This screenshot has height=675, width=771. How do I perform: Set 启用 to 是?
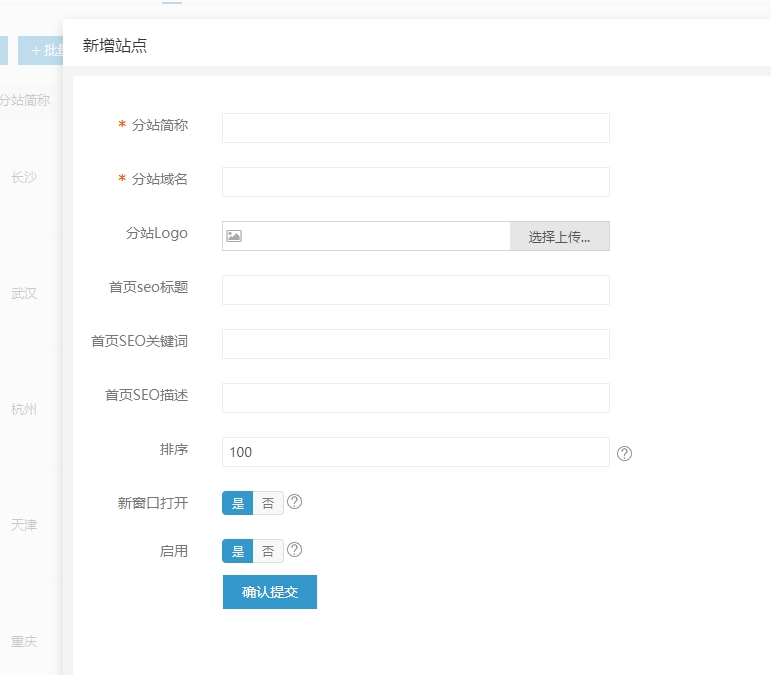(x=238, y=551)
